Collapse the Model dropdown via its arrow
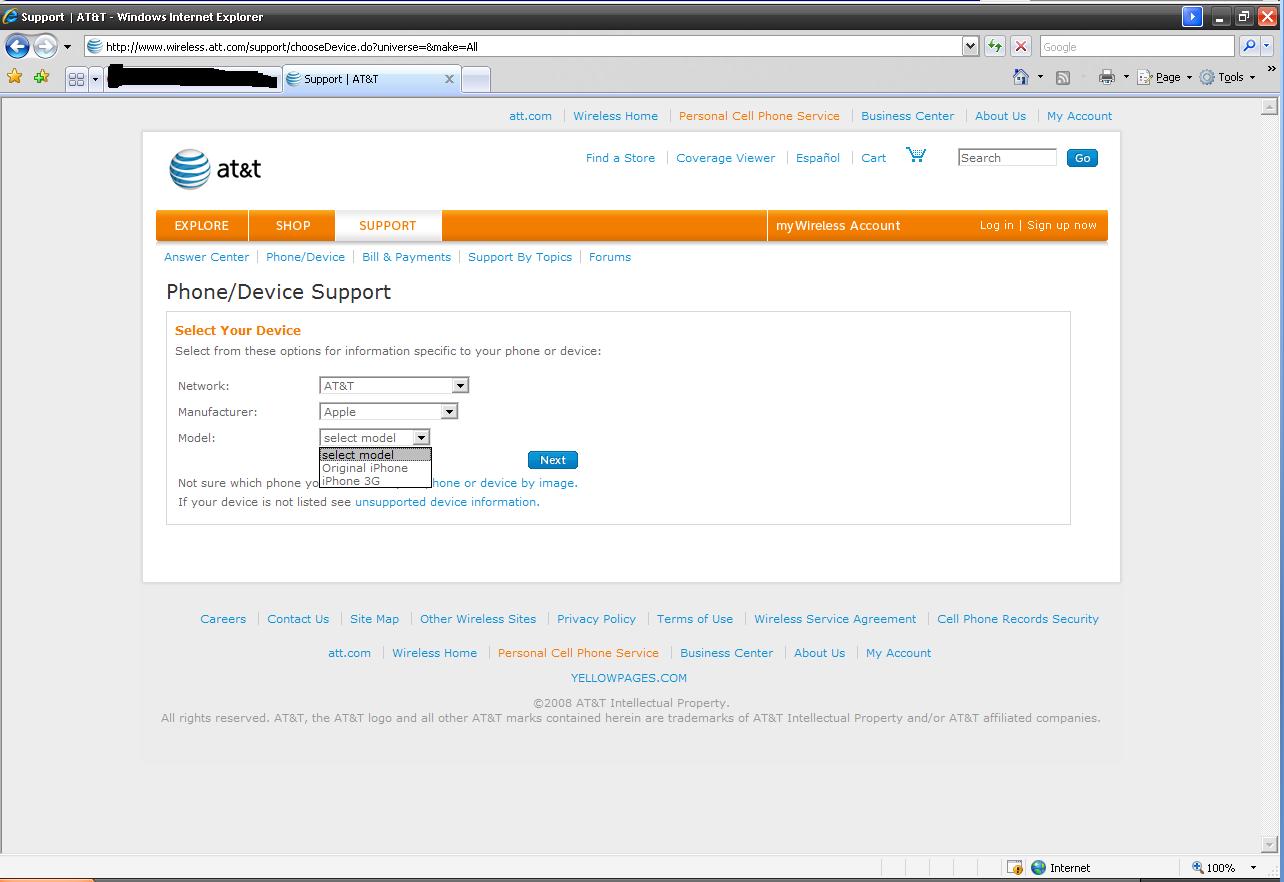This screenshot has width=1284, height=882. pos(421,438)
